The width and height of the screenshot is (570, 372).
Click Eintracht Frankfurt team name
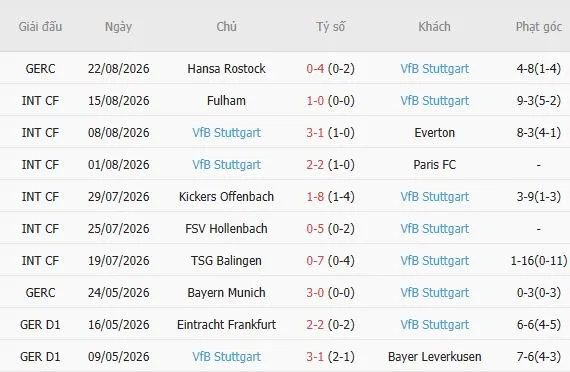pyautogui.click(x=226, y=325)
